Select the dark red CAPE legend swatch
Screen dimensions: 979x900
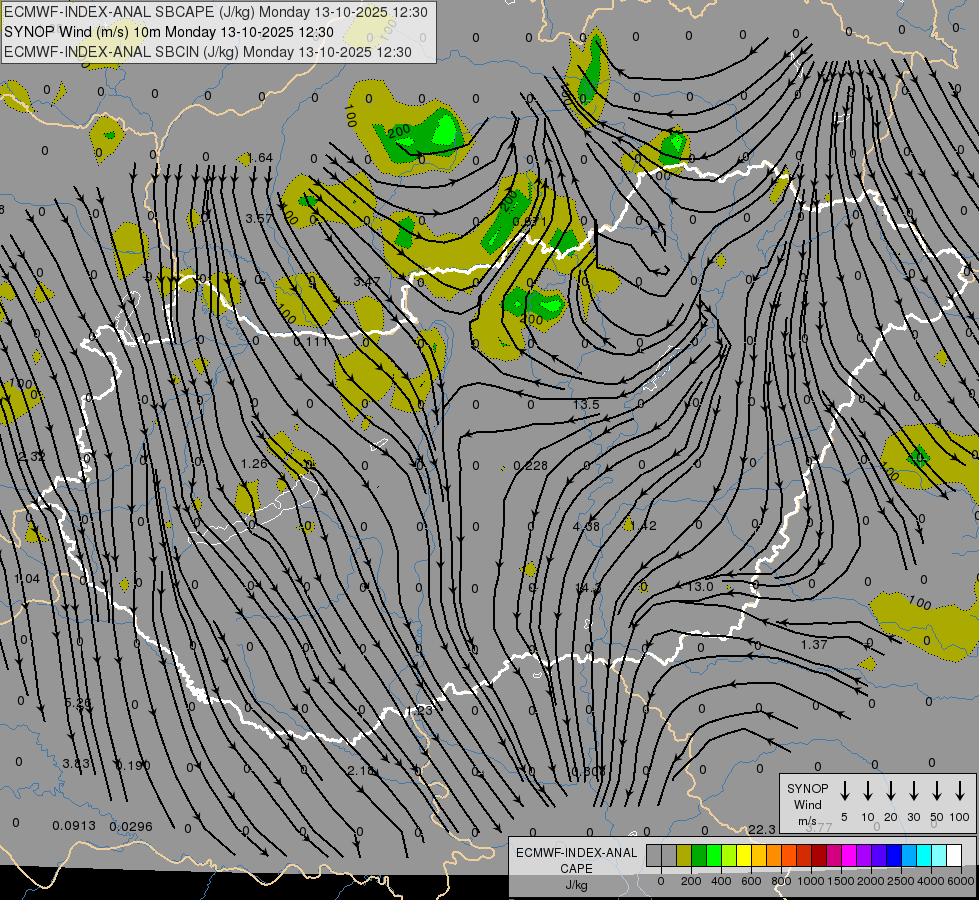819,855
